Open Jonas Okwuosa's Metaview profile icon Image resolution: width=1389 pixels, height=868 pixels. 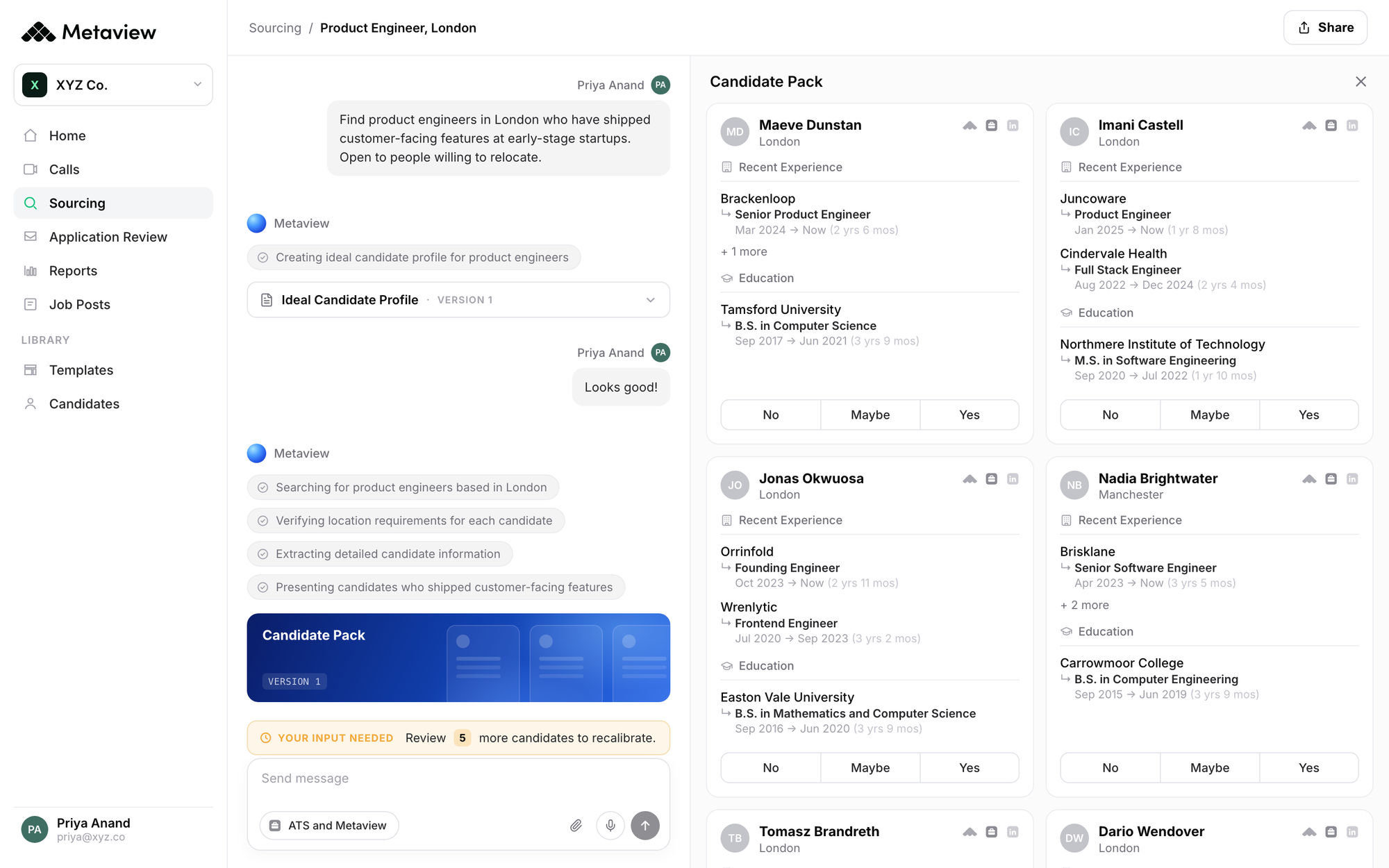pos(970,479)
